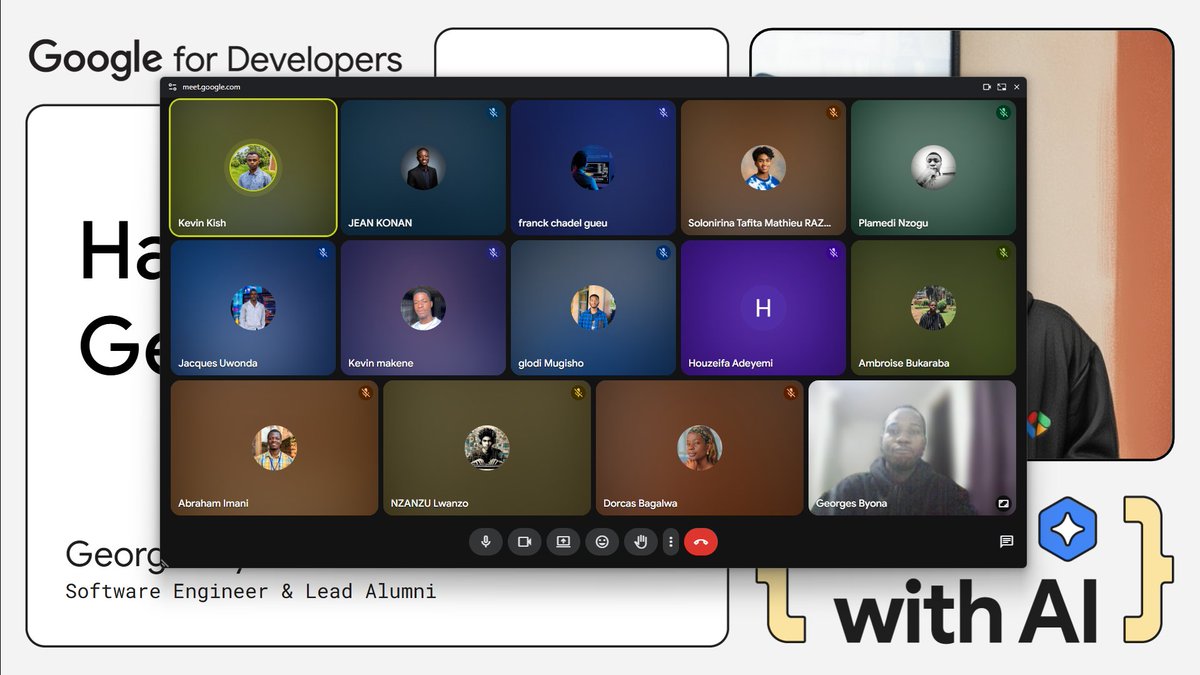Select Kevin Kish's profile avatar

coord(253,167)
